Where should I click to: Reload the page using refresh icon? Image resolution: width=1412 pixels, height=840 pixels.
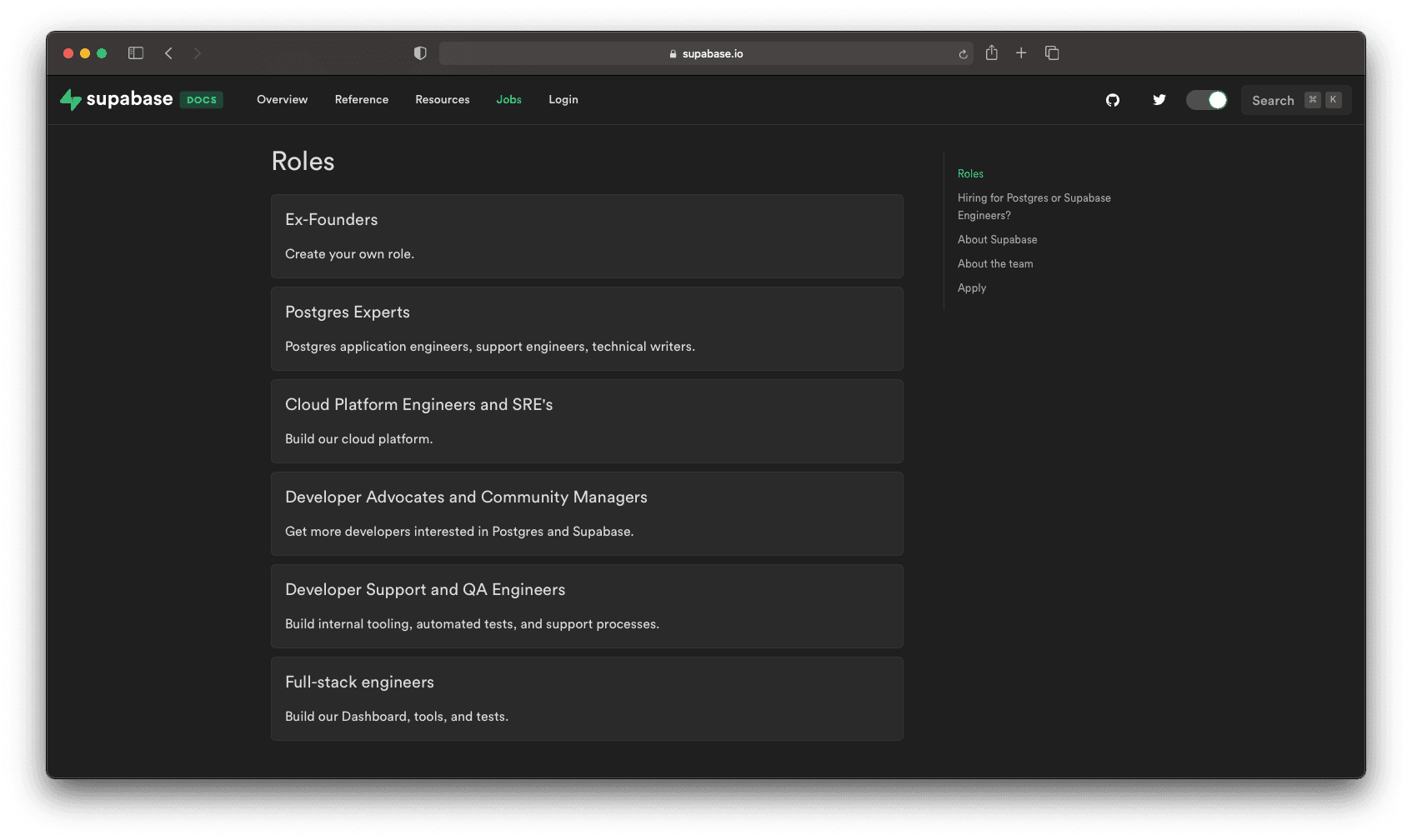pos(963,54)
